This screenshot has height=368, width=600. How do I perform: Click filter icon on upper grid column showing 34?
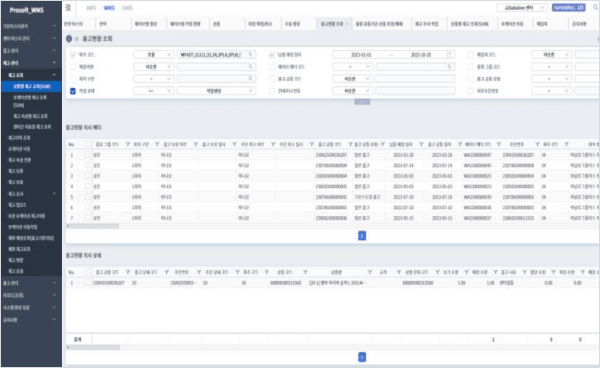[566, 144]
